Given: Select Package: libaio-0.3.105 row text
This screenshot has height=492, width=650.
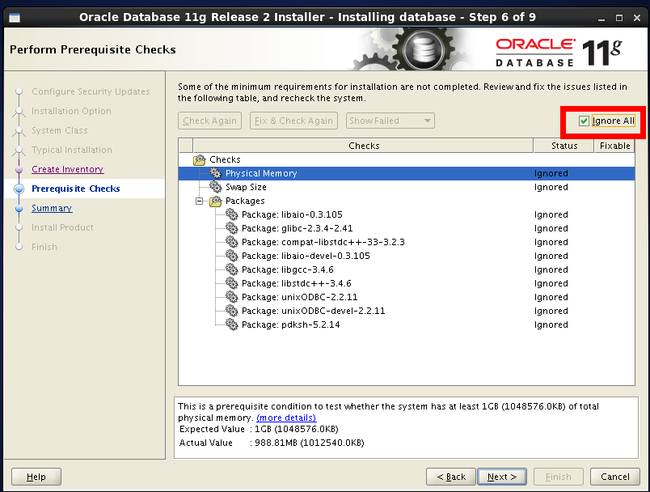Looking at the screenshot, I should pos(292,215).
